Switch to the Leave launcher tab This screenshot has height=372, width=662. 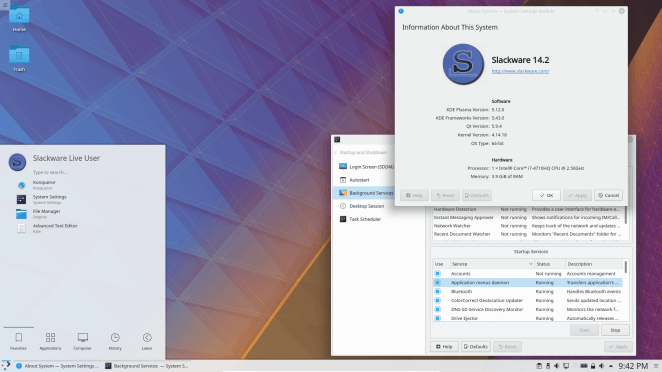coord(147,341)
